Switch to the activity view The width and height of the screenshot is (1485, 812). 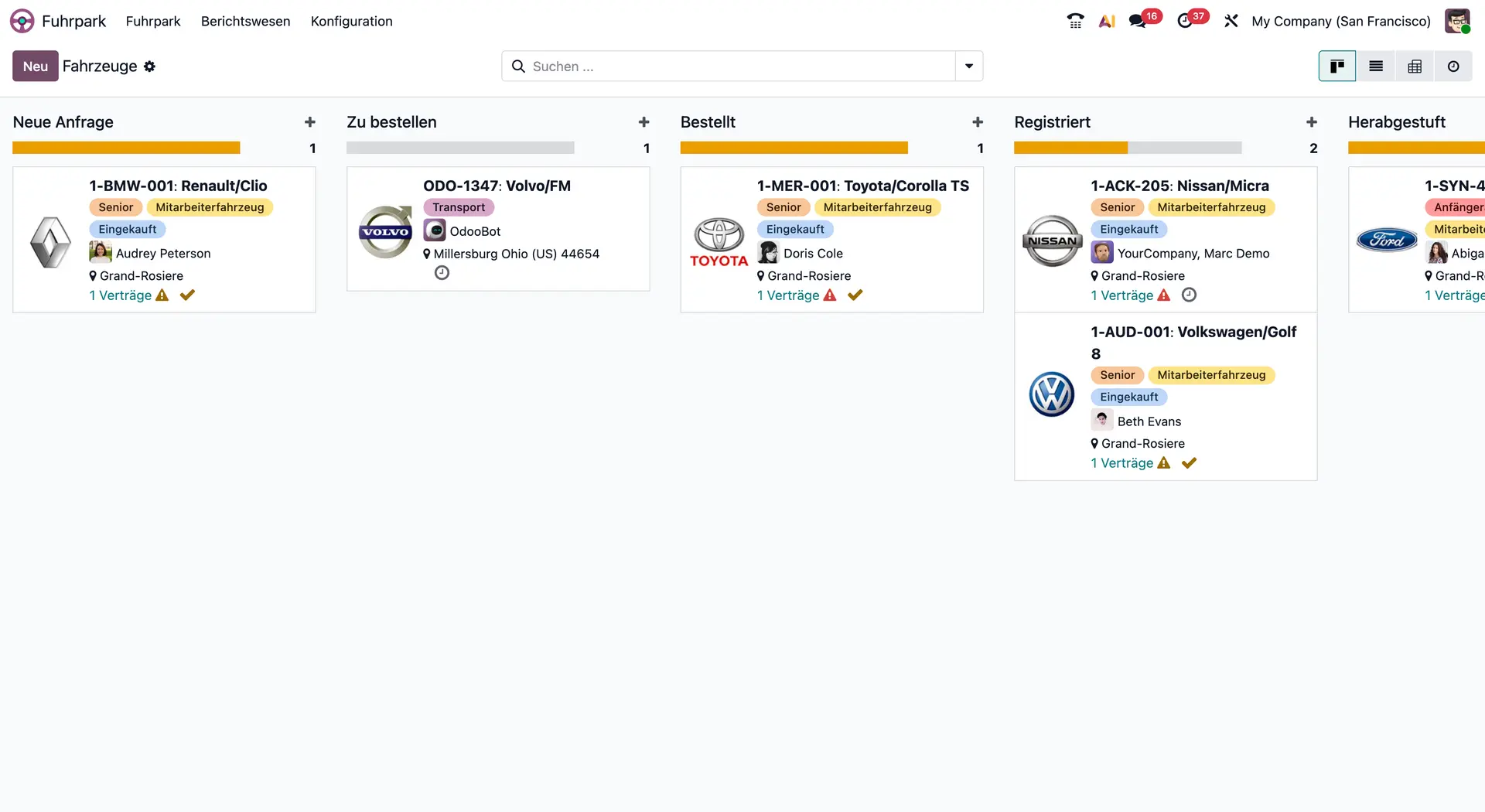click(x=1453, y=66)
